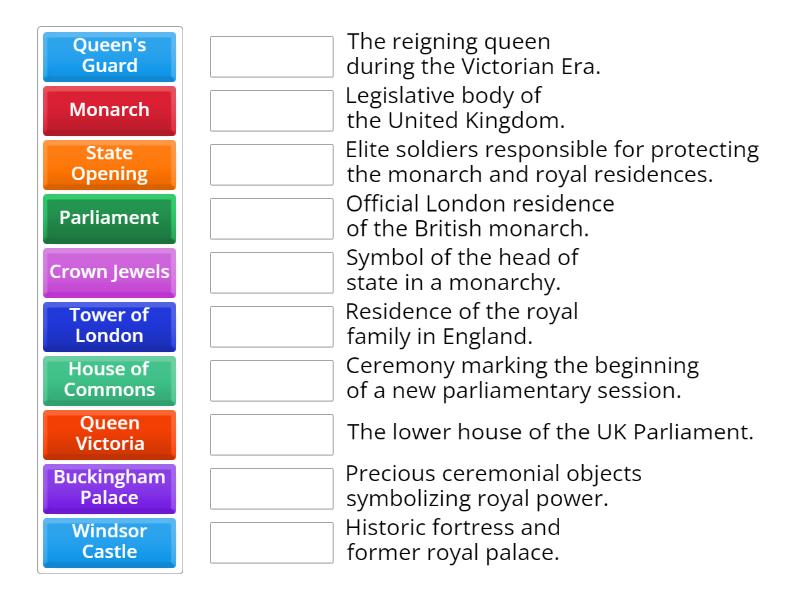The width and height of the screenshot is (800, 600).
Task: Click the answer box next to parliamentary session ceremony clue
Action: point(271,380)
